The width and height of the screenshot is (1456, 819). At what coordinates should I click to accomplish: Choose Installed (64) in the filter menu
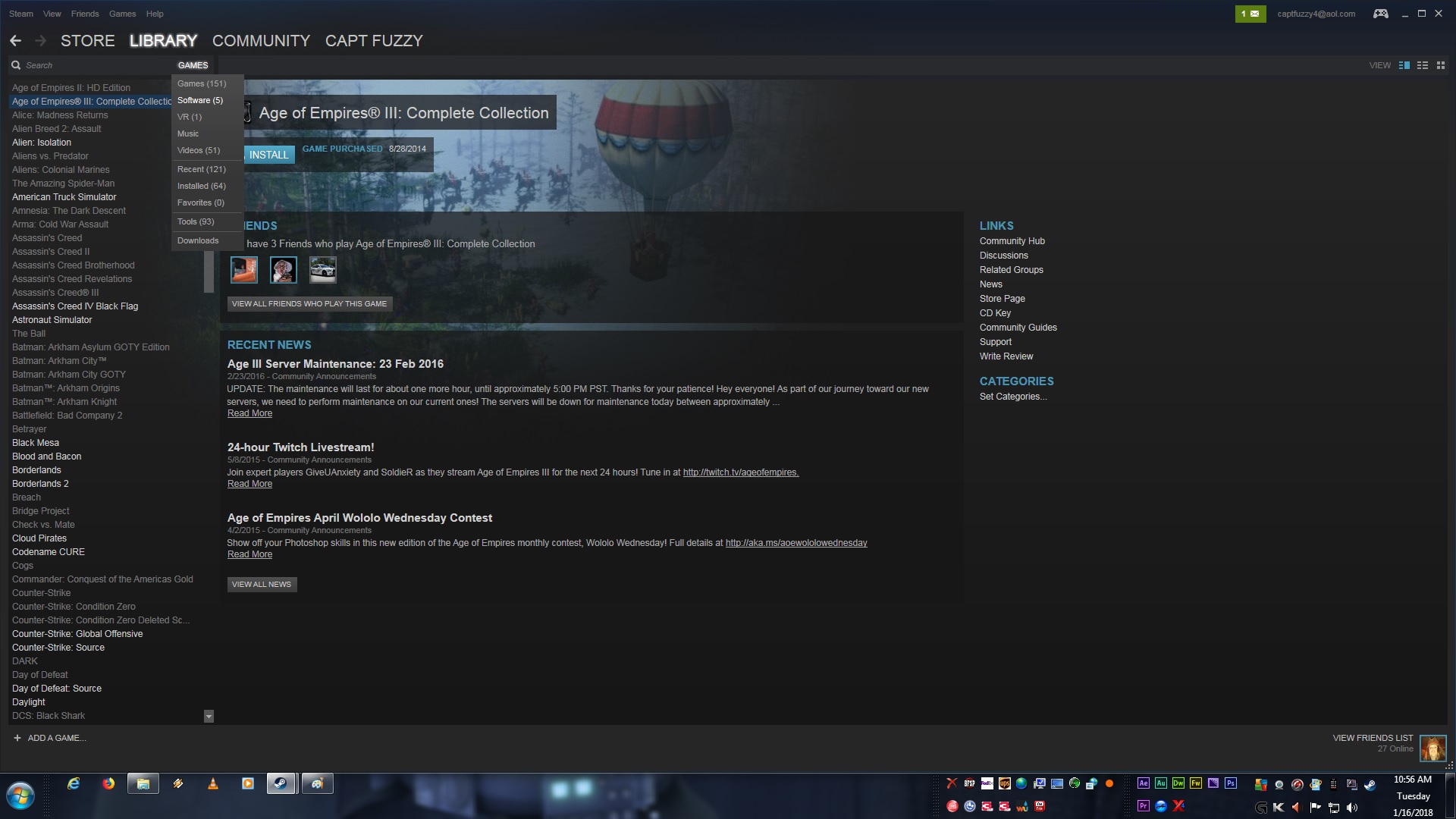[x=202, y=186]
